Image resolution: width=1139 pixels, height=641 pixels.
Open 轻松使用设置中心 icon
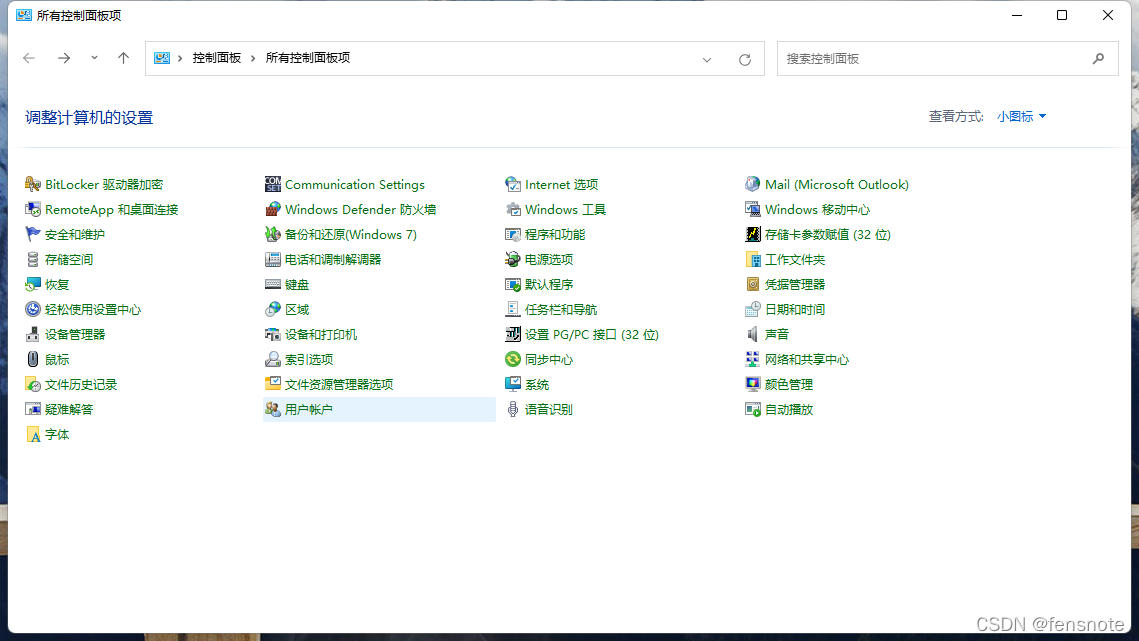tap(33, 310)
